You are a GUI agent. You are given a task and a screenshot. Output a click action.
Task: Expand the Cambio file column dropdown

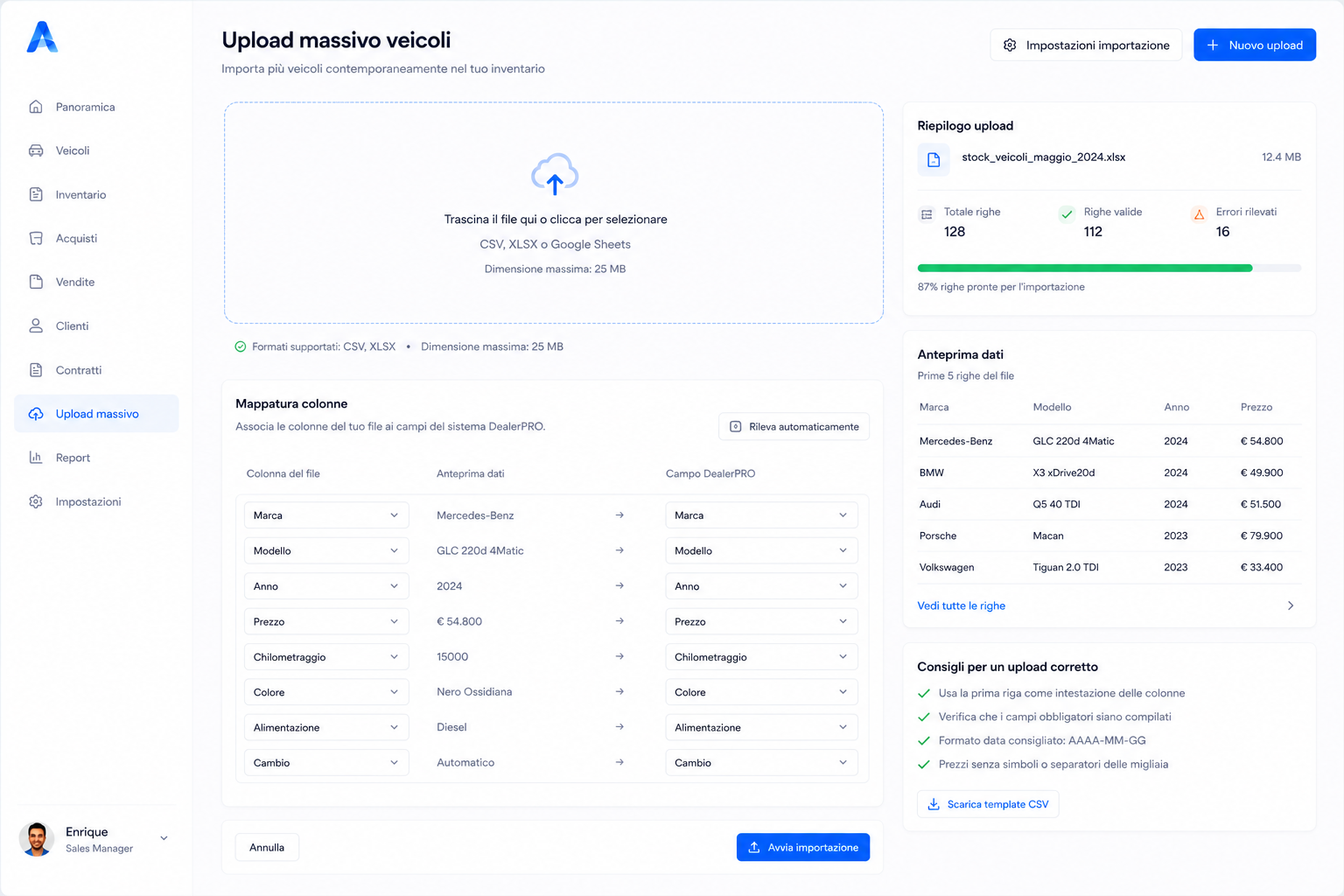(326, 763)
